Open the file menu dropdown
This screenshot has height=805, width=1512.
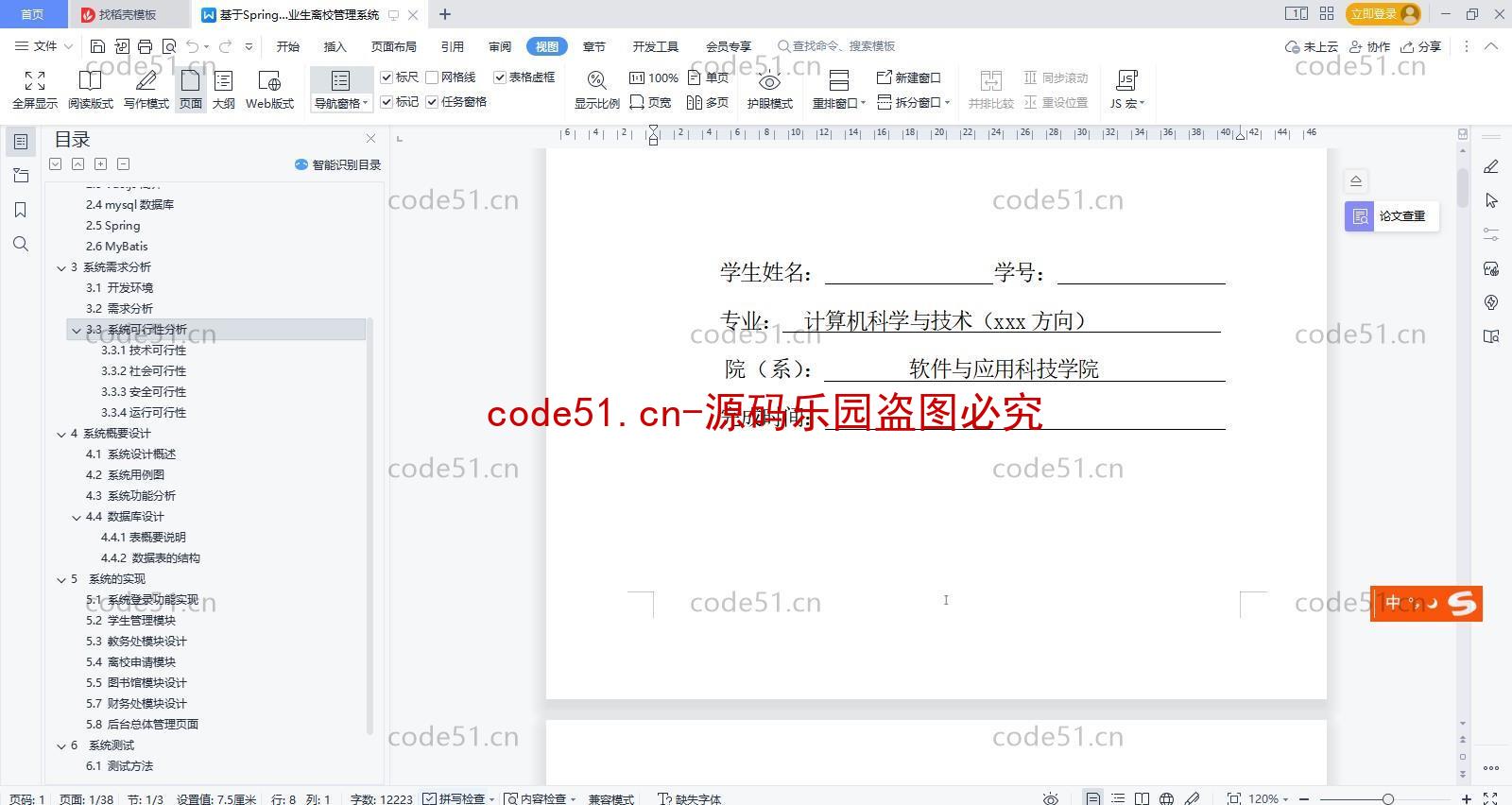tap(43, 46)
